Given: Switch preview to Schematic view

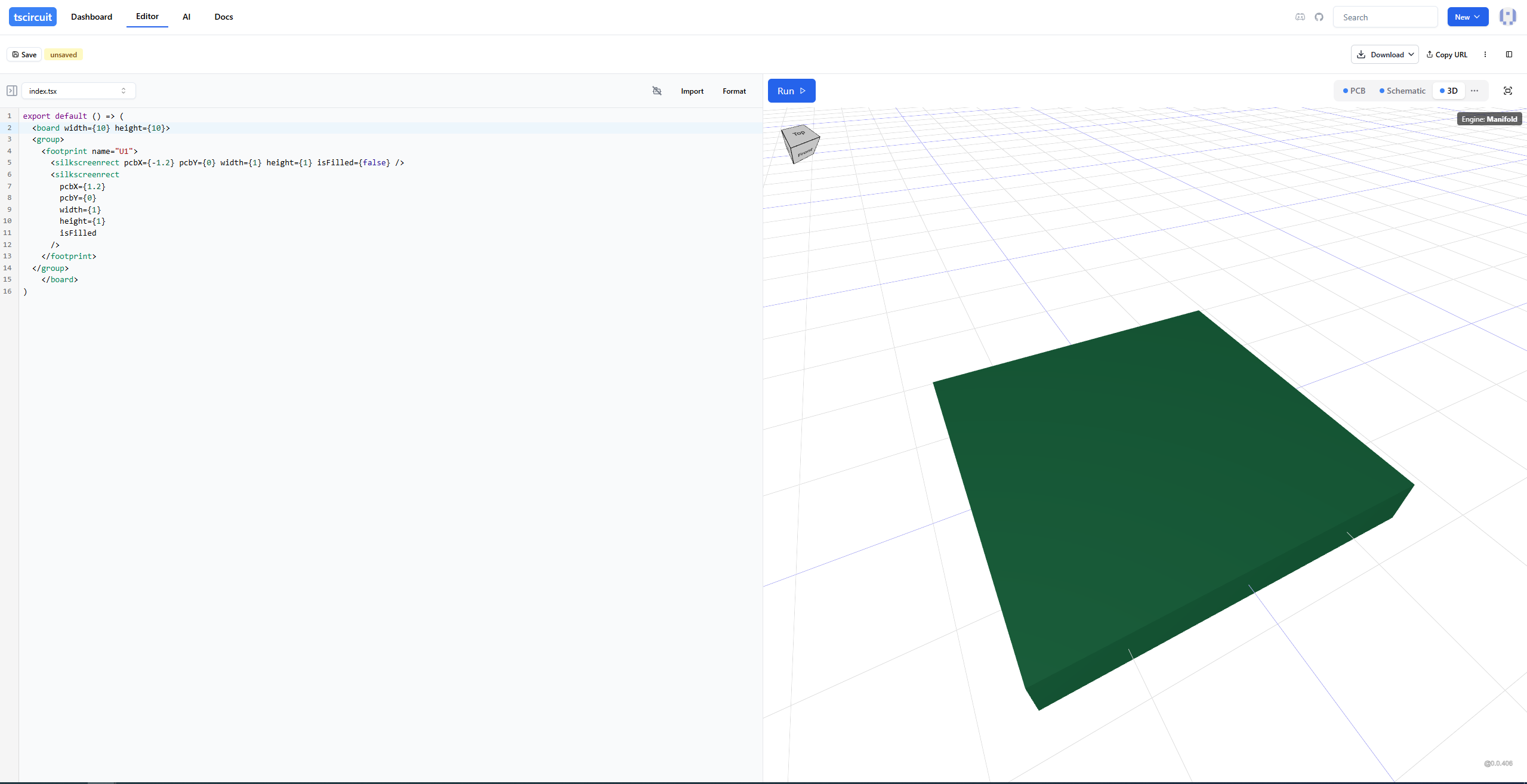Looking at the screenshot, I should pyautogui.click(x=1402, y=91).
